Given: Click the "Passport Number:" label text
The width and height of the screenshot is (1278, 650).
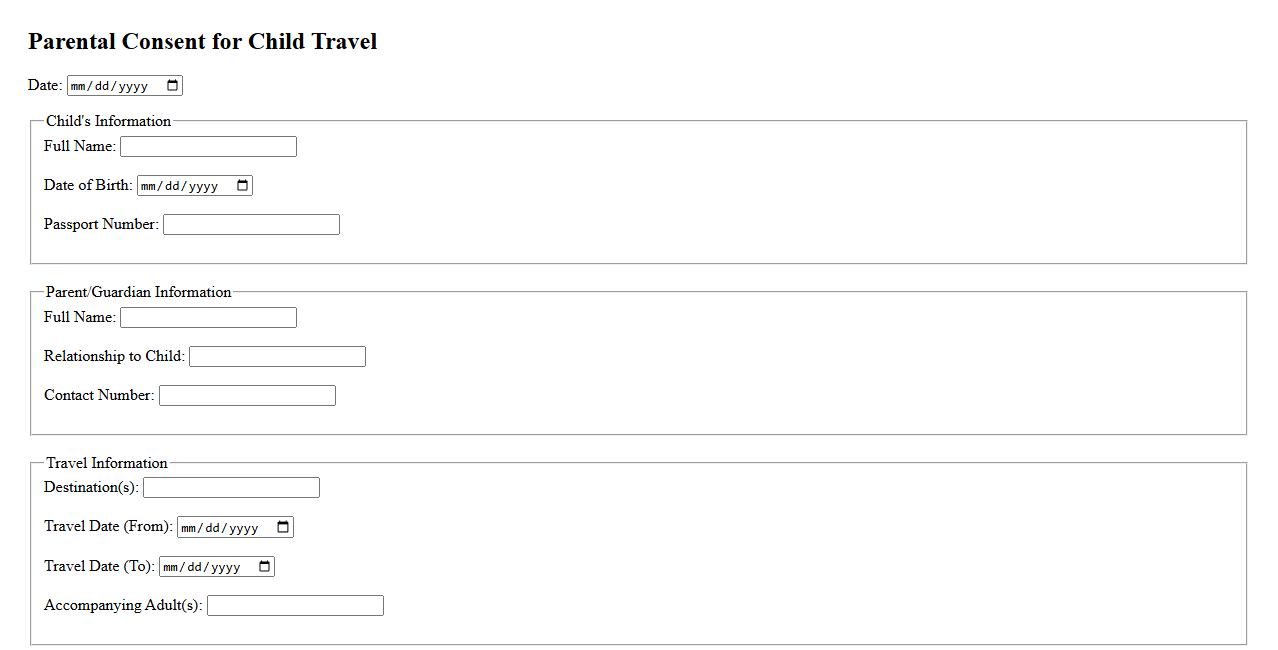Looking at the screenshot, I should click(x=101, y=224).
